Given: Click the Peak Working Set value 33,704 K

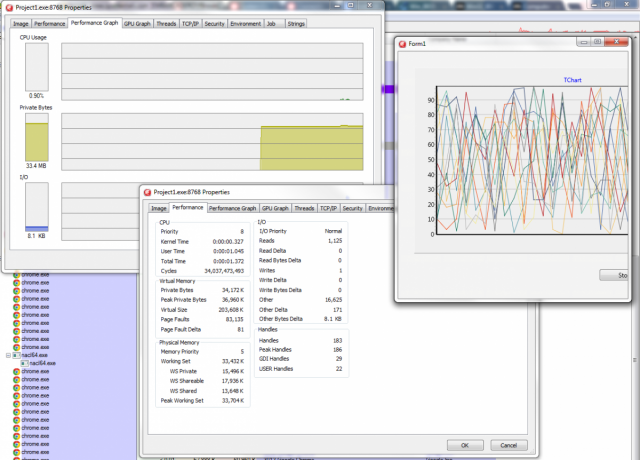Looking at the screenshot, I should 233,401.
